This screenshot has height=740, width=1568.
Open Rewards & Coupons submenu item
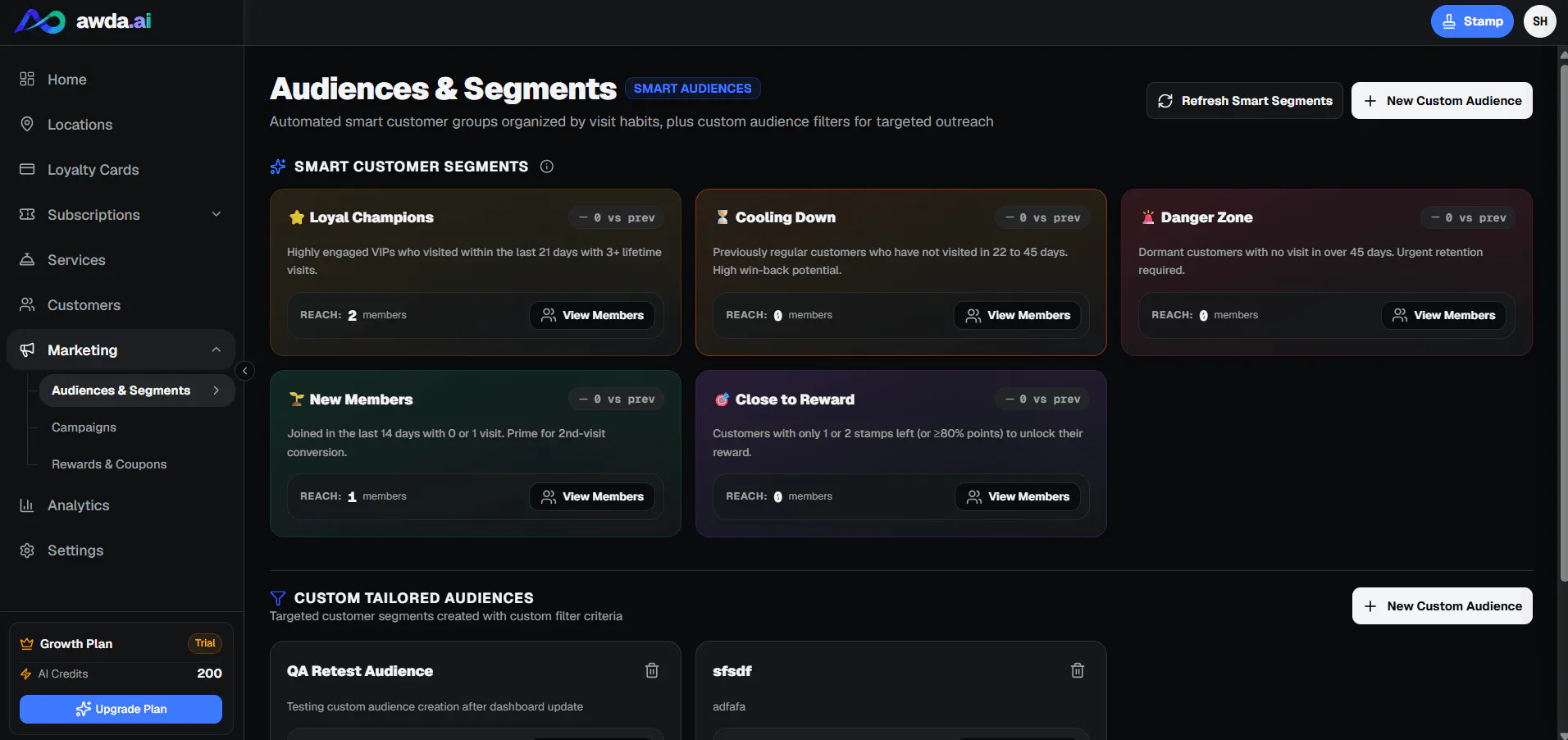[109, 464]
